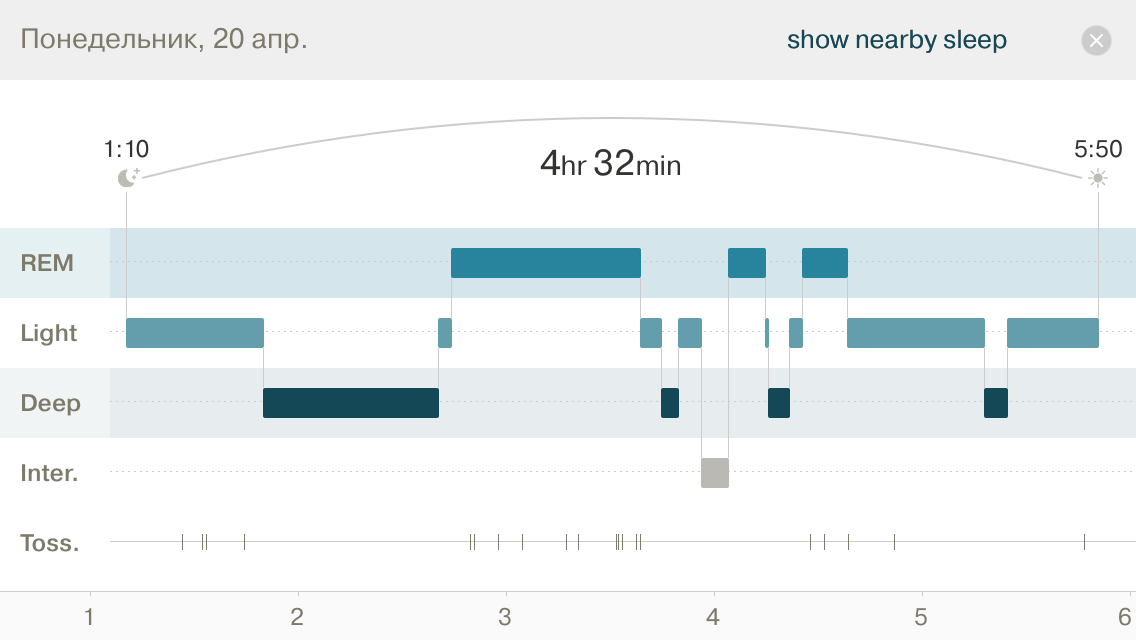Tap the first Light sleep block
Viewport: 1136px width, 640px height.
194,333
